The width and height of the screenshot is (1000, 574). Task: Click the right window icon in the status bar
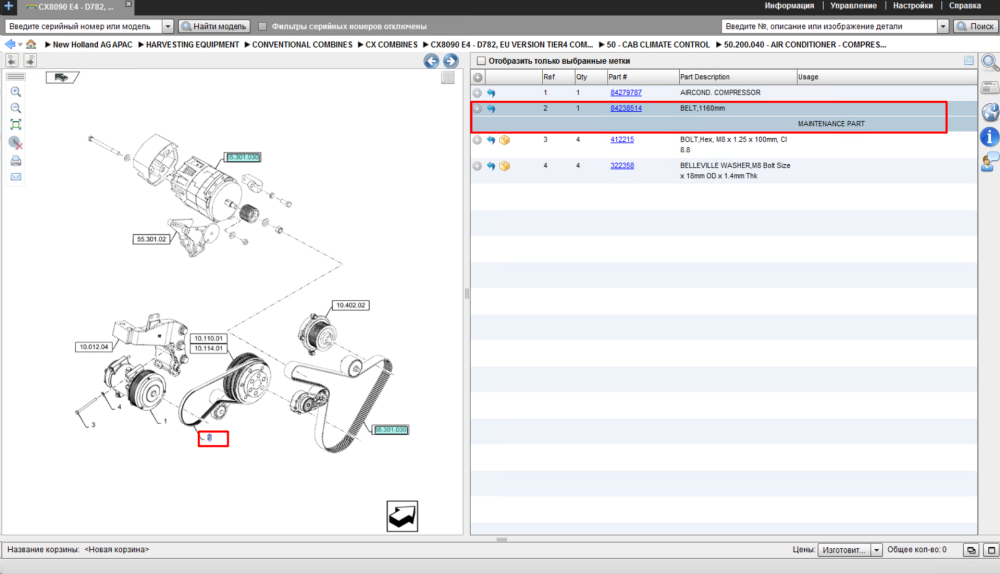(x=991, y=550)
